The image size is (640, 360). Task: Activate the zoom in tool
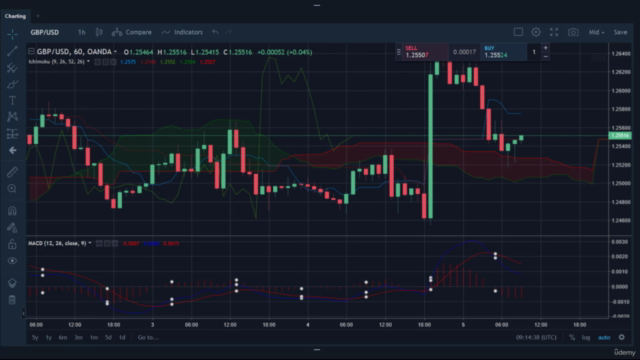point(12,189)
